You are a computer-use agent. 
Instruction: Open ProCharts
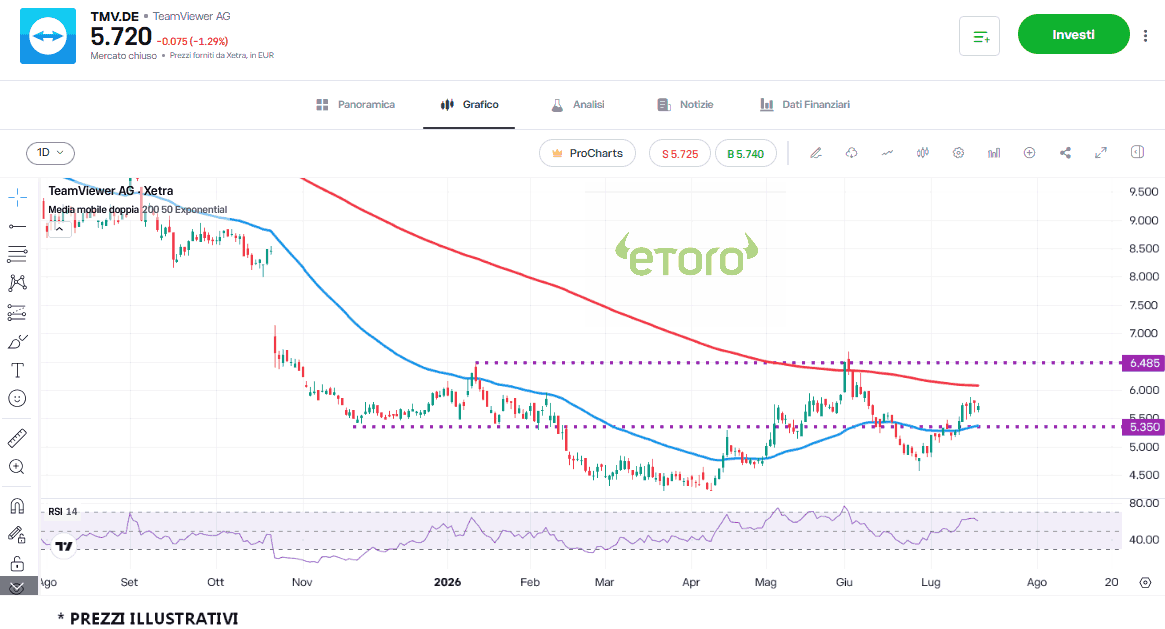click(587, 153)
